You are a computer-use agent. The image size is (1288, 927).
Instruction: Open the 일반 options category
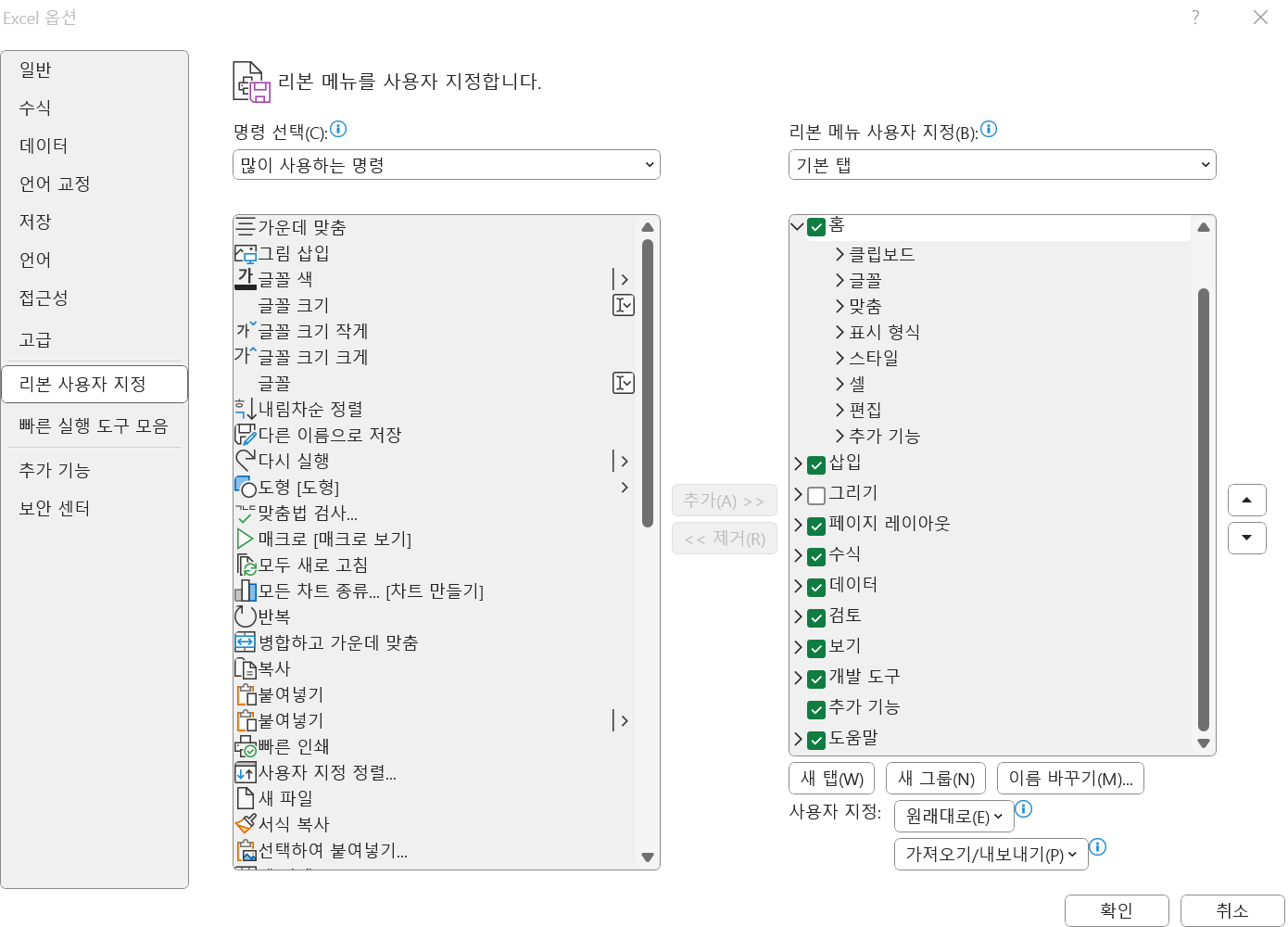click(95, 70)
